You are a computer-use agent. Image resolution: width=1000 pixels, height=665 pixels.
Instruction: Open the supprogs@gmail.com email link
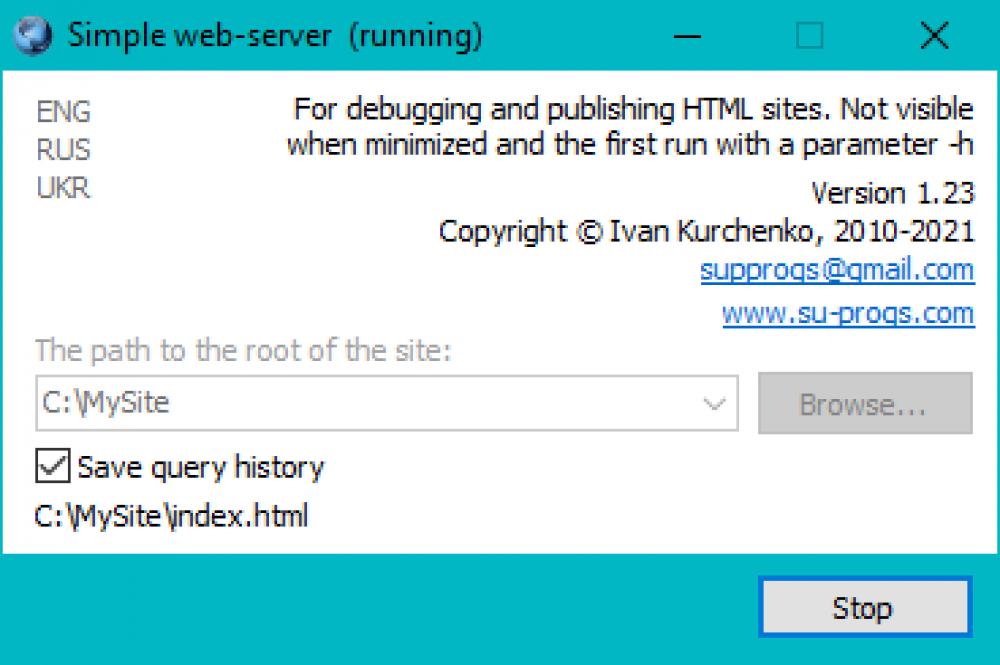(836, 270)
